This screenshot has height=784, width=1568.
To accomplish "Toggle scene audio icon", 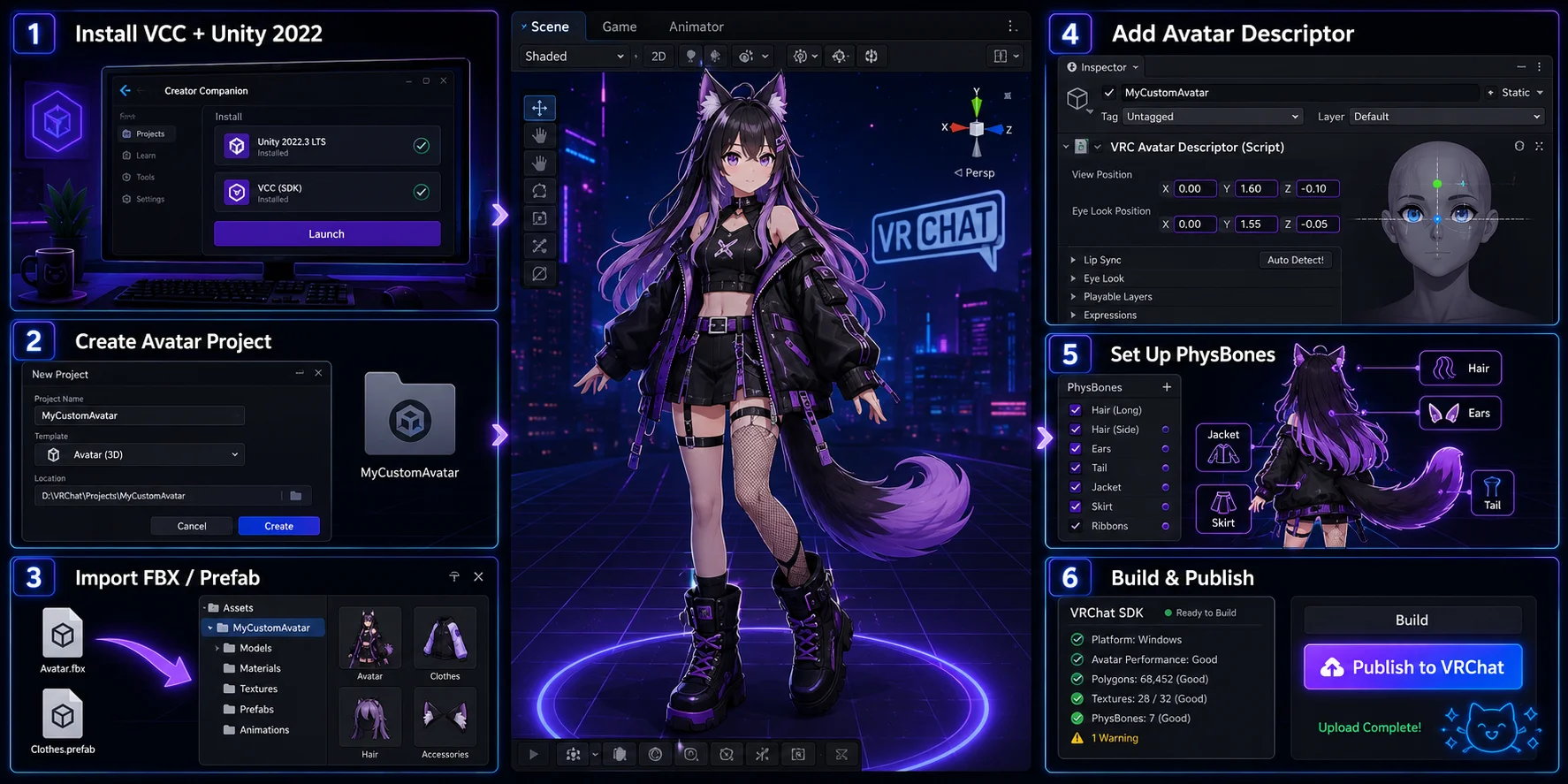I will click(x=715, y=56).
